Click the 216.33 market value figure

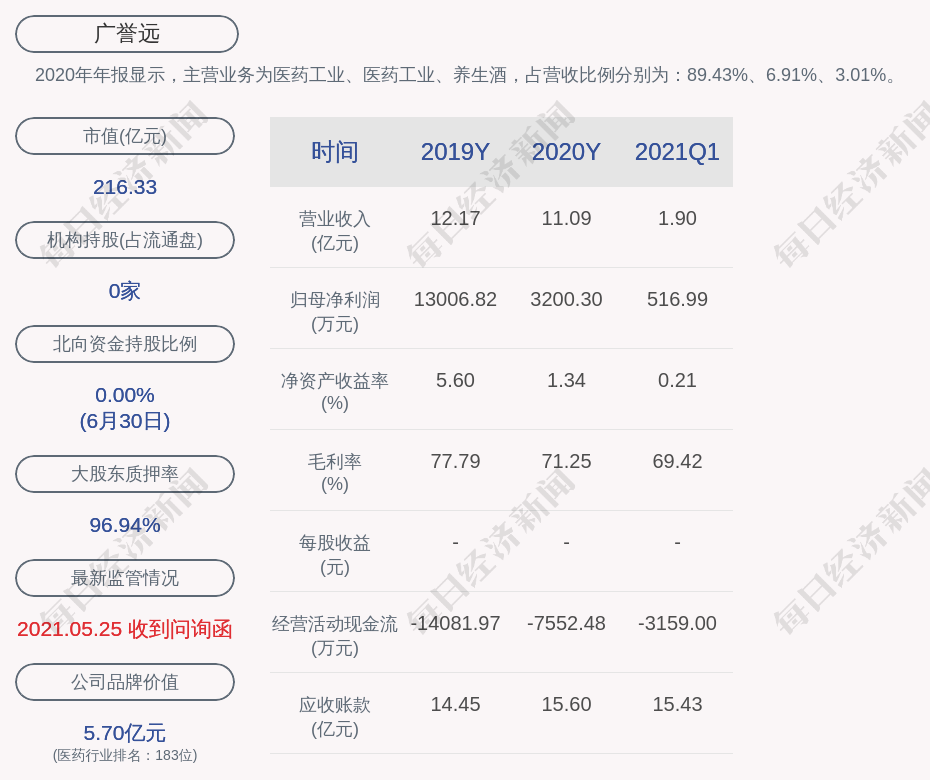click(125, 187)
